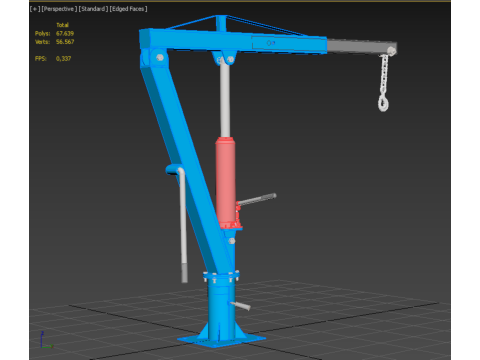Screen dimensions: 480x360
Task: Click the FPS value 0,337
Action: point(63,59)
